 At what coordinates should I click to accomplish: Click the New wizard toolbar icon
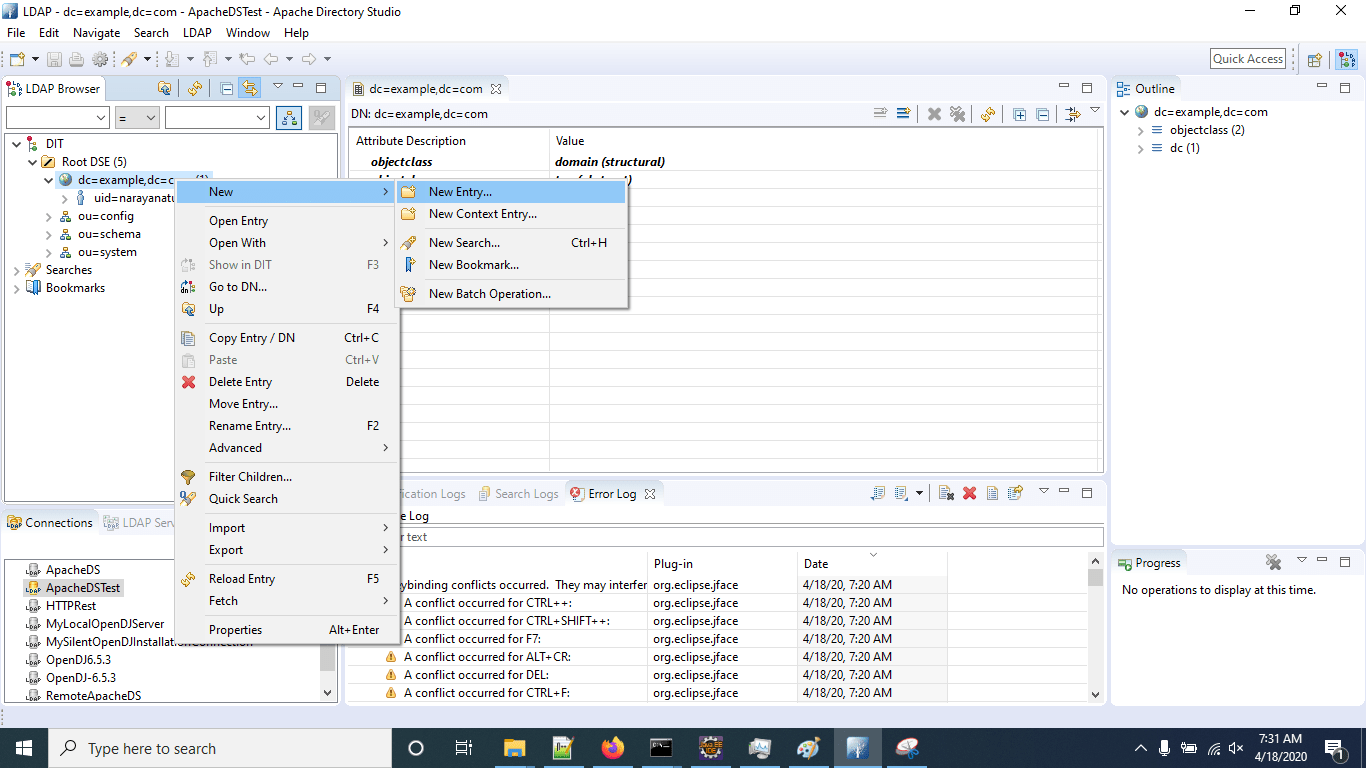coord(17,59)
